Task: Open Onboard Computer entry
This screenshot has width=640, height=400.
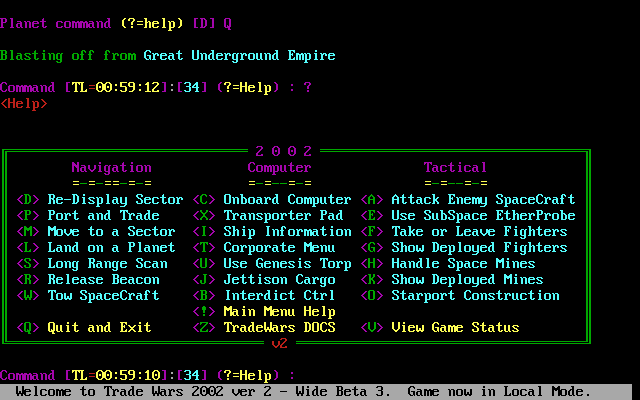Action: point(272,200)
